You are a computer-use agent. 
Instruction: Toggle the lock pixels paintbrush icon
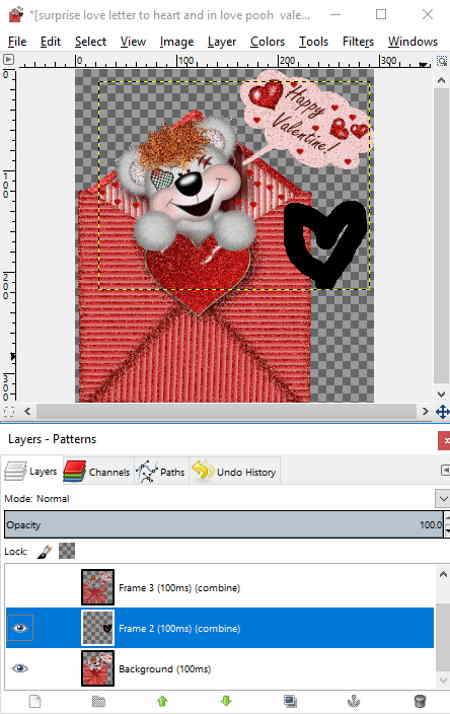pyautogui.click(x=45, y=551)
